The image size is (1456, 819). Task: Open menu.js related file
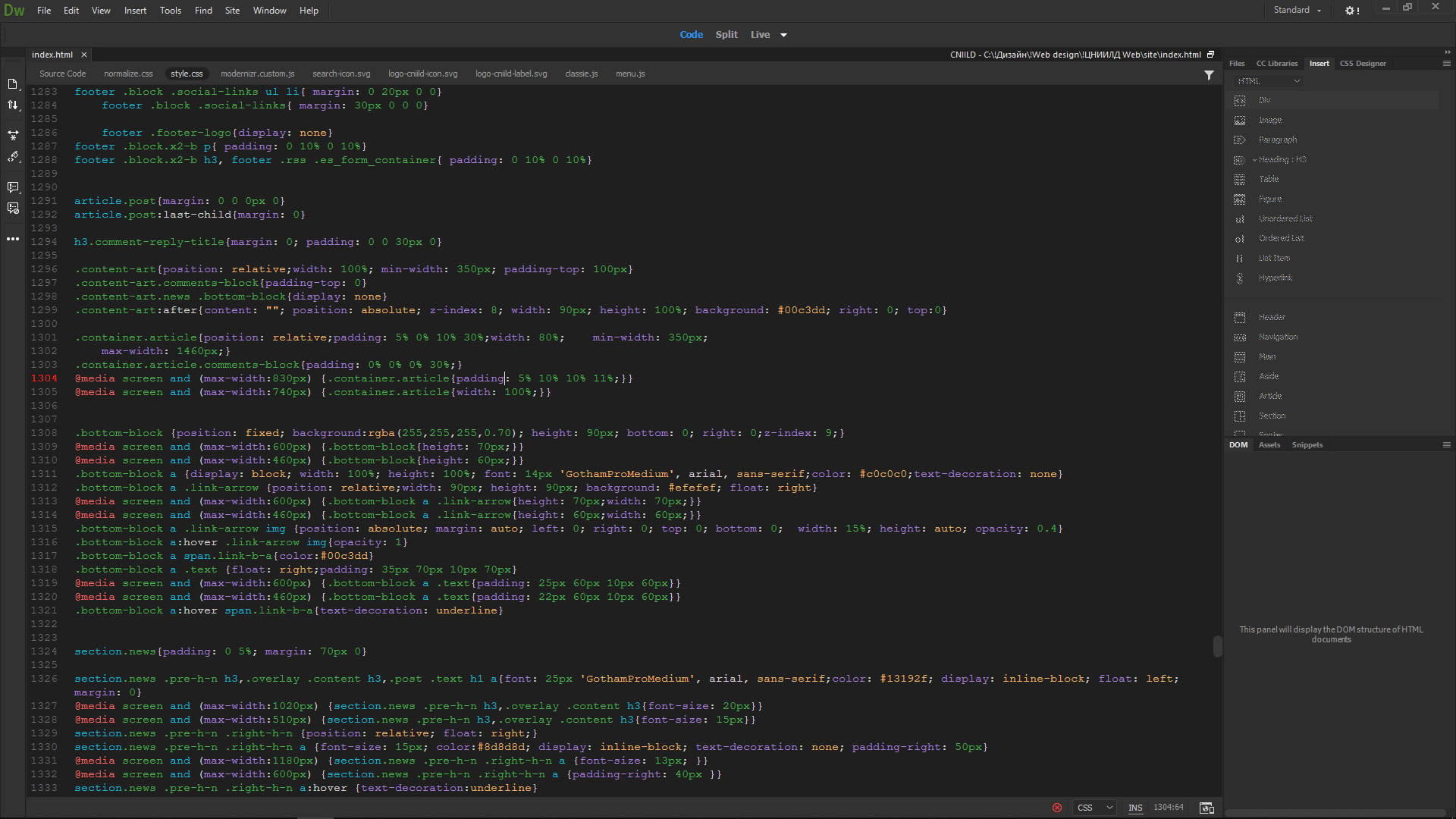click(630, 74)
